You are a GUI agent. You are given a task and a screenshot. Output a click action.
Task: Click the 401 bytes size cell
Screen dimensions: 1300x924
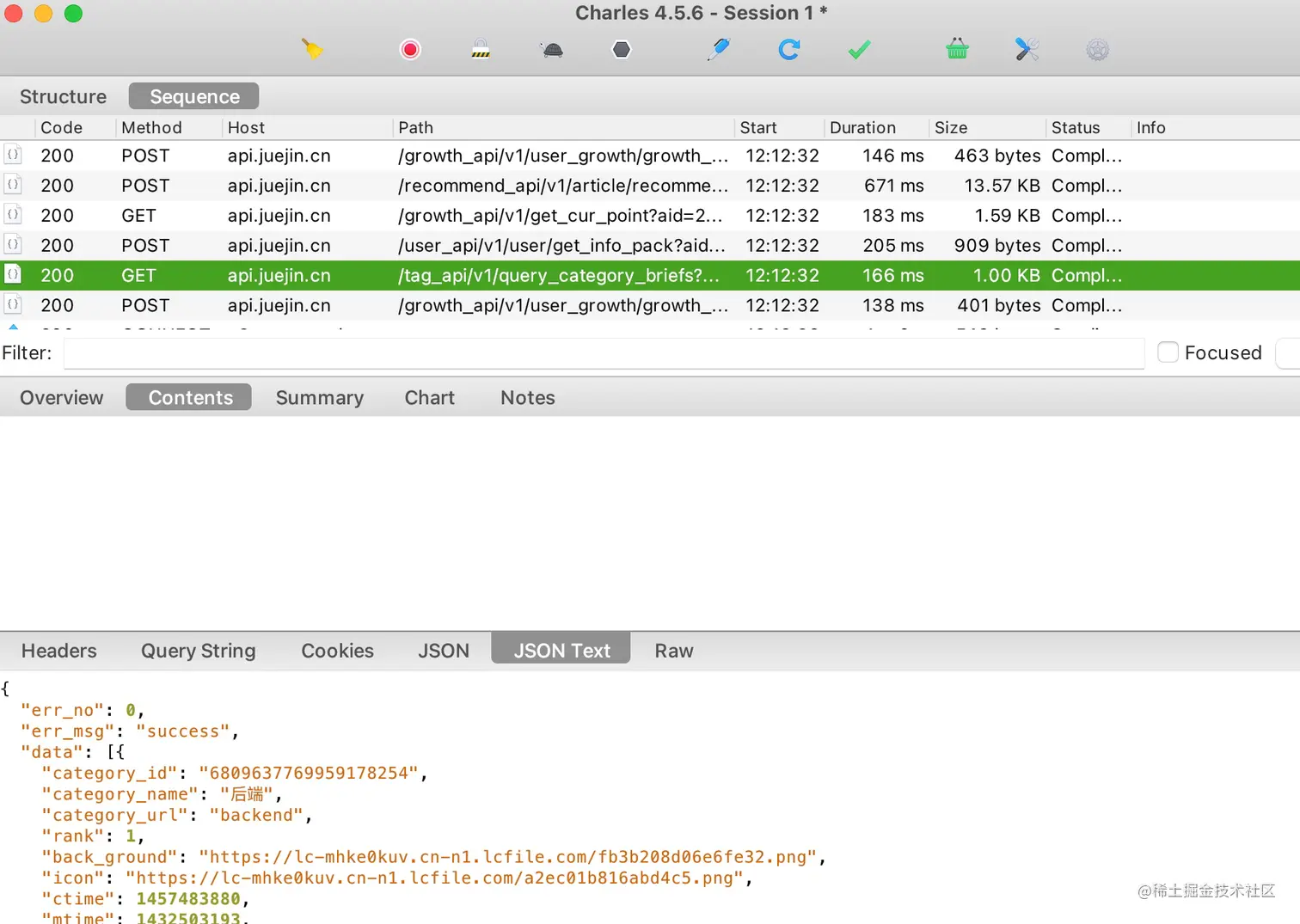pos(999,305)
